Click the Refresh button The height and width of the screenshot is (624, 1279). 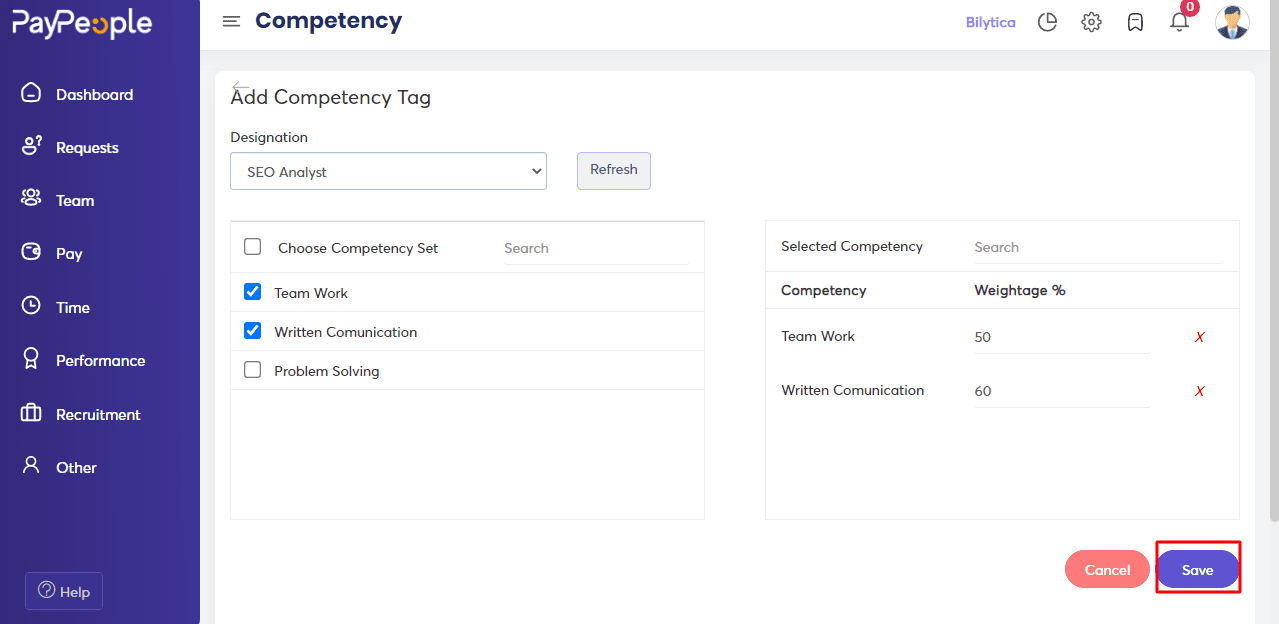pyautogui.click(x=614, y=170)
